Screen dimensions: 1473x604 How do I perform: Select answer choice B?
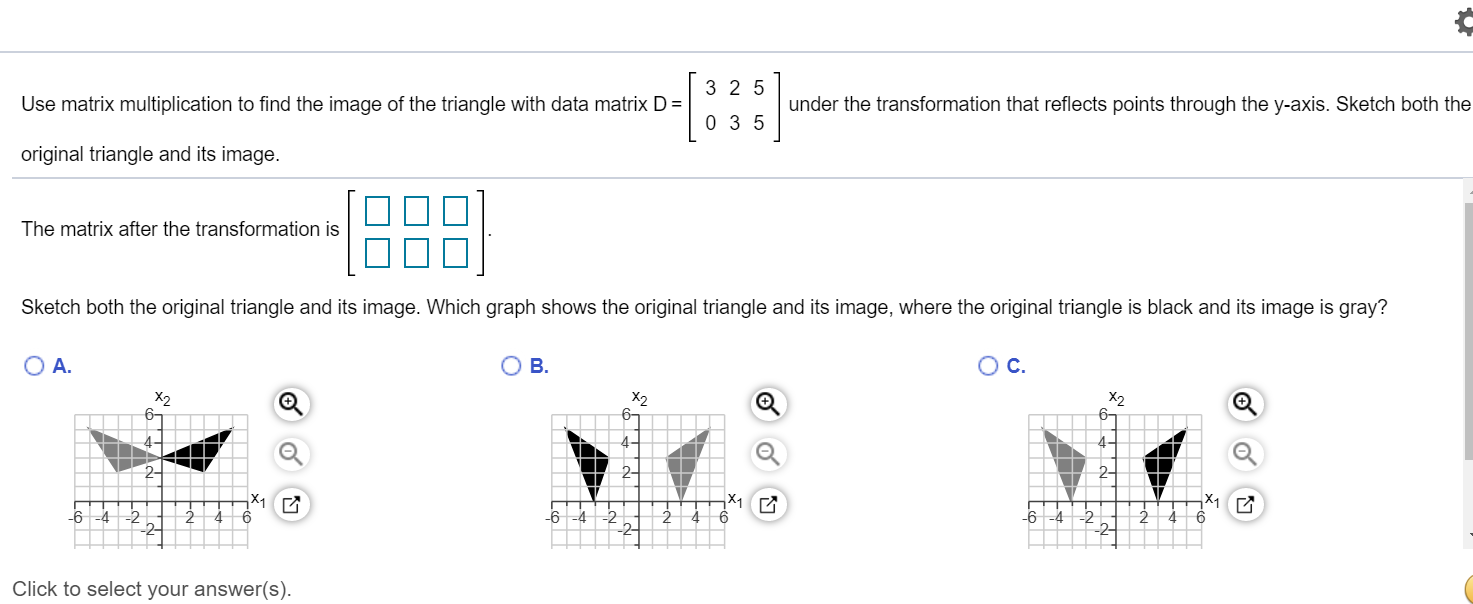[x=509, y=365]
